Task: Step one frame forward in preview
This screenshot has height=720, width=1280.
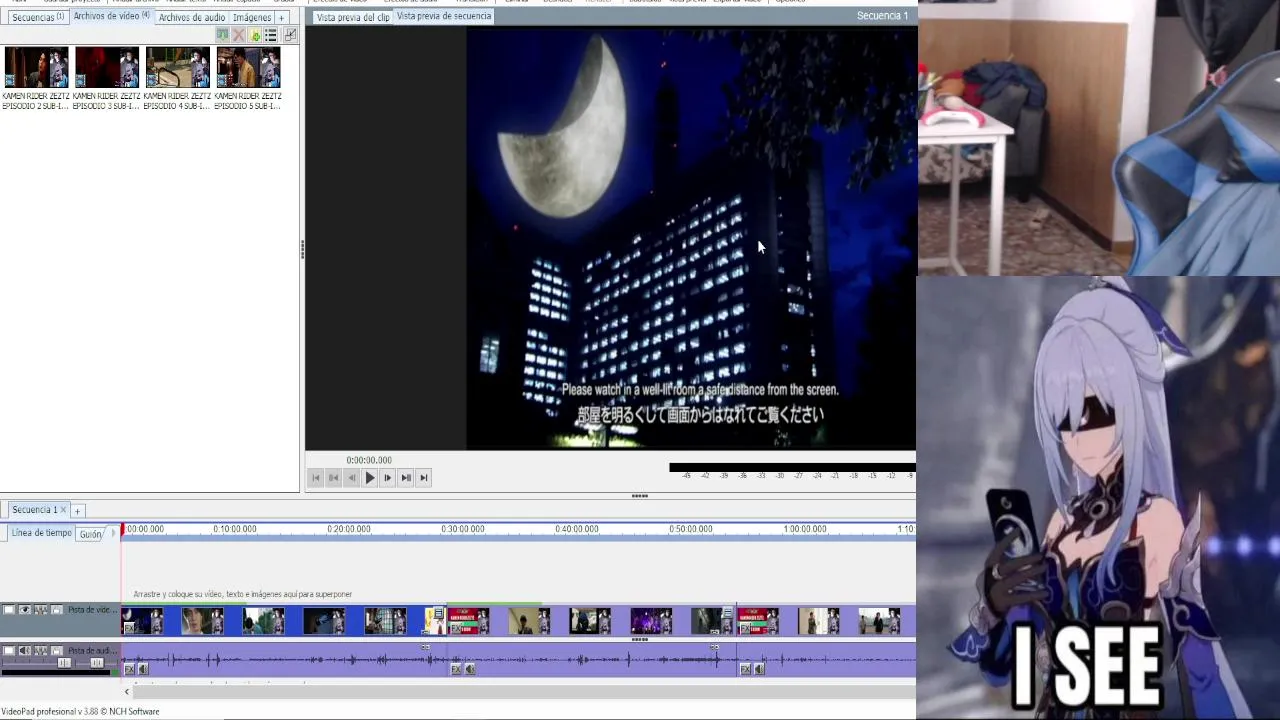Action: tap(388, 478)
